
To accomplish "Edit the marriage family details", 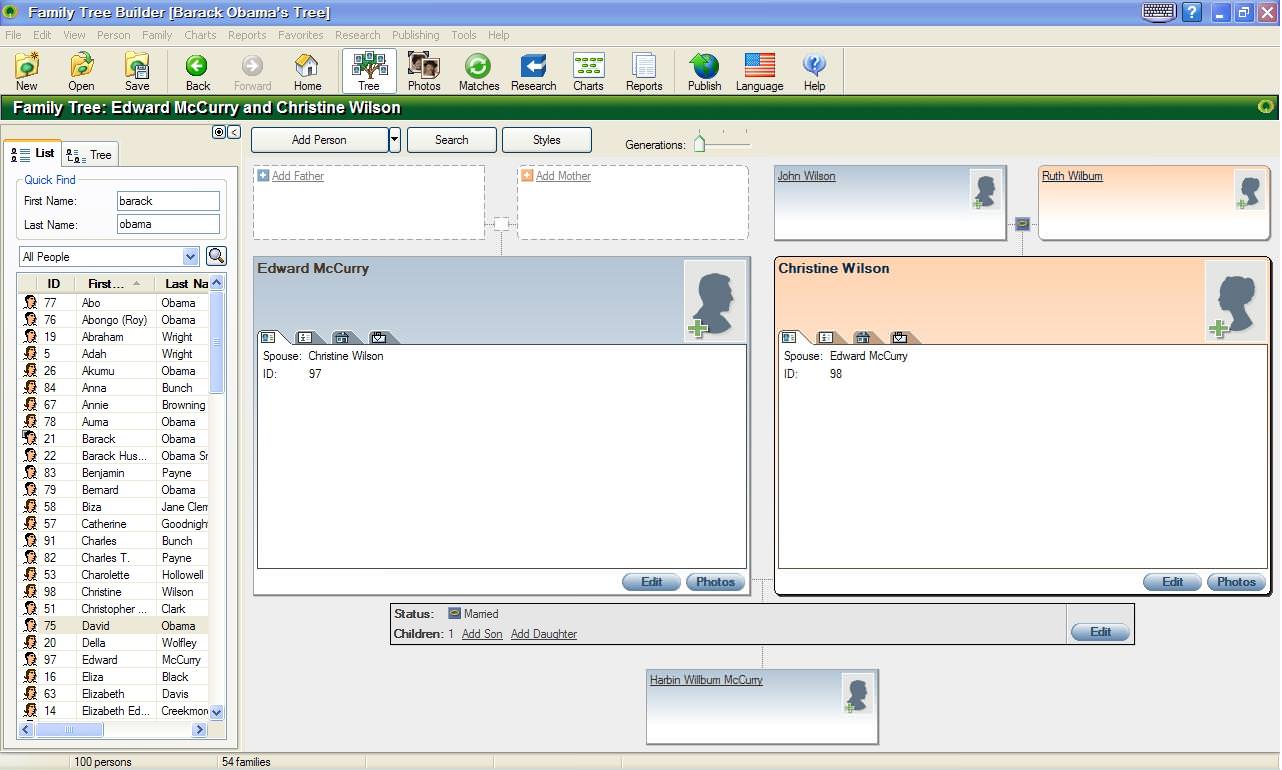I will coord(1100,631).
